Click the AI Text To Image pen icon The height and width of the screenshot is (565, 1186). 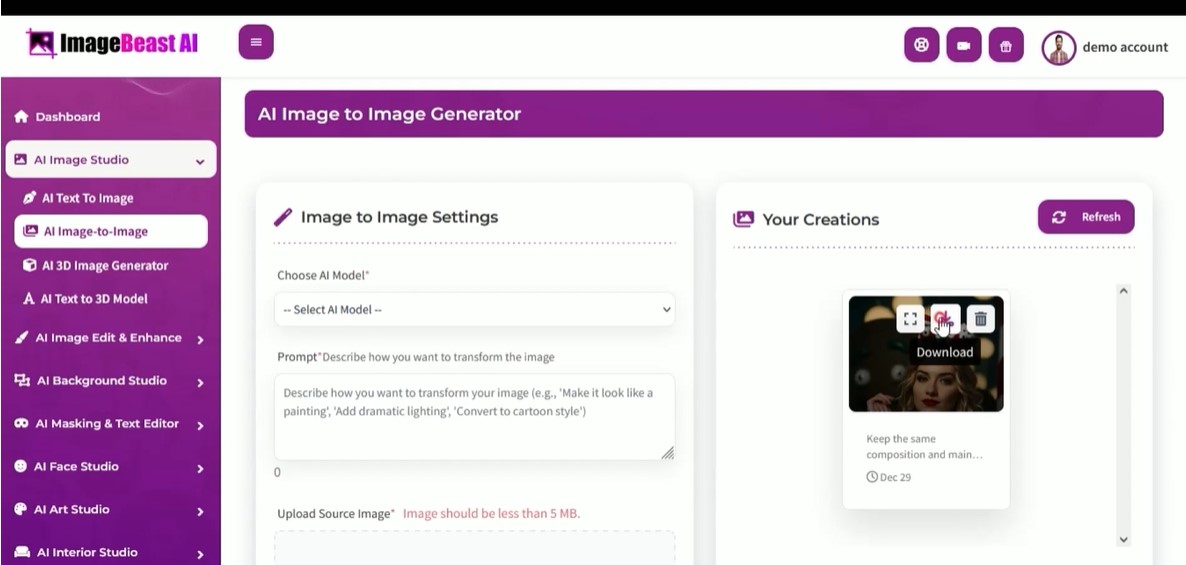click(x=29, y=198)
